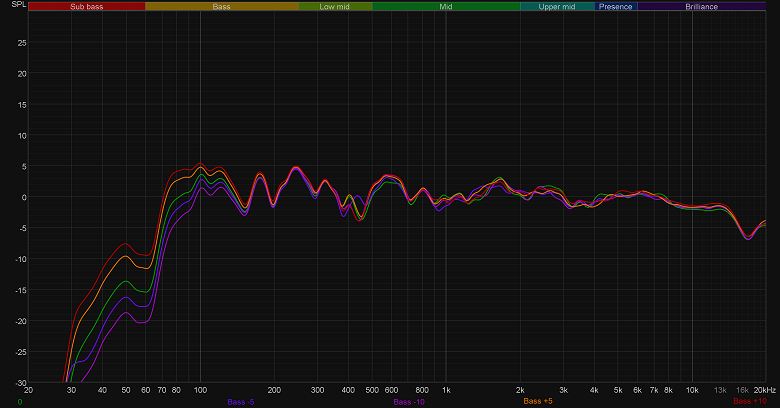Viewport: 780px width, 408px height.
Task: Click the 7k frequency axis tick label
Action: point(654,390)
